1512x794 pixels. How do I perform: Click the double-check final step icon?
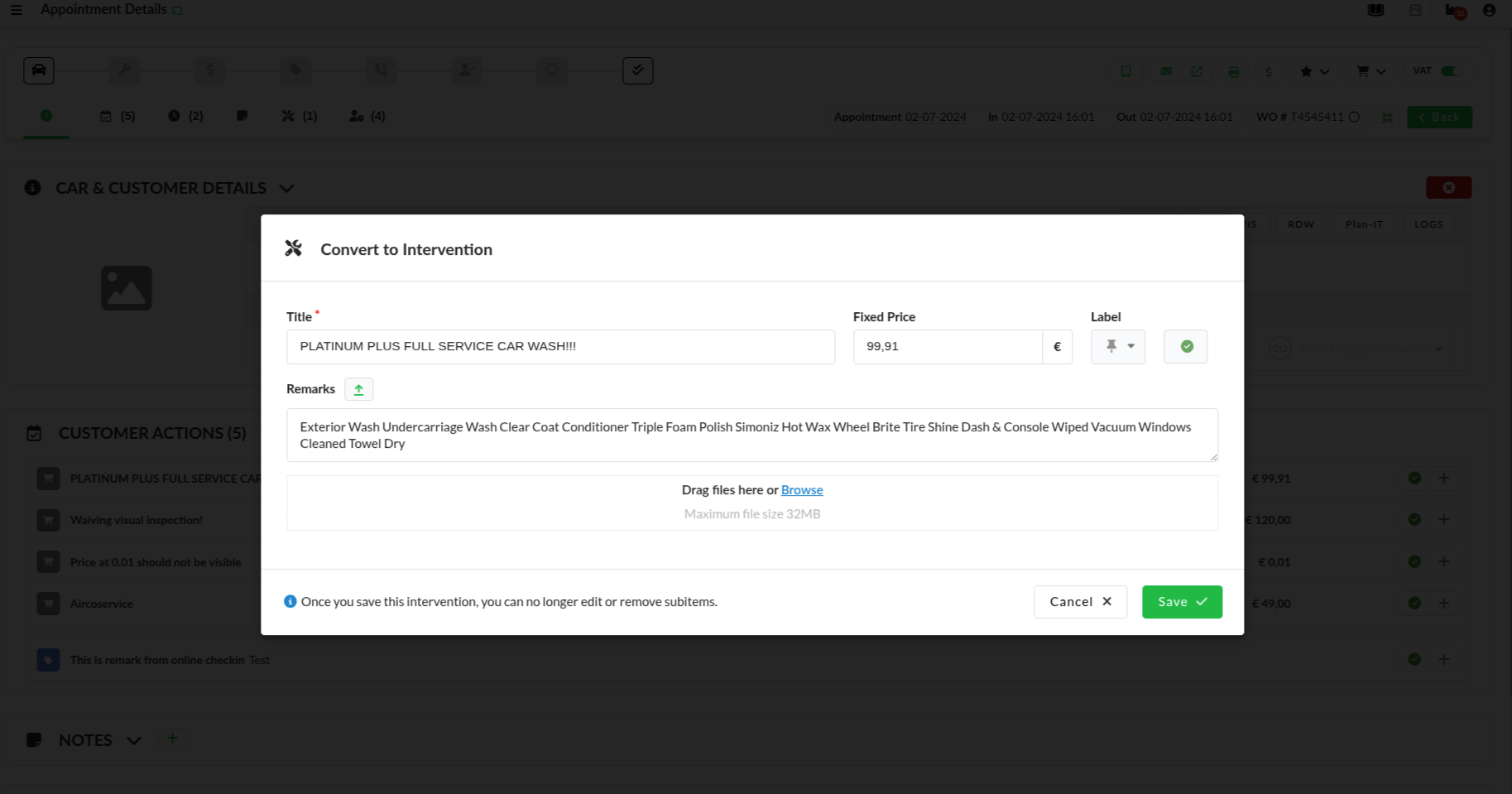coord(637,70)
